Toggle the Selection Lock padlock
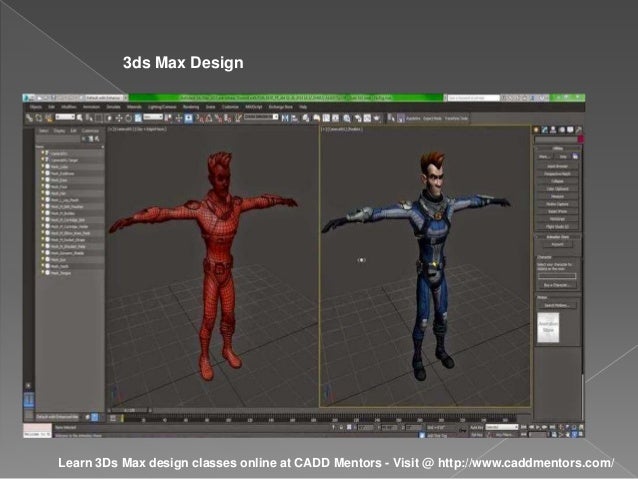Image resolution: width=638 pixels, height=479 pixels. (x=341, y=427)
